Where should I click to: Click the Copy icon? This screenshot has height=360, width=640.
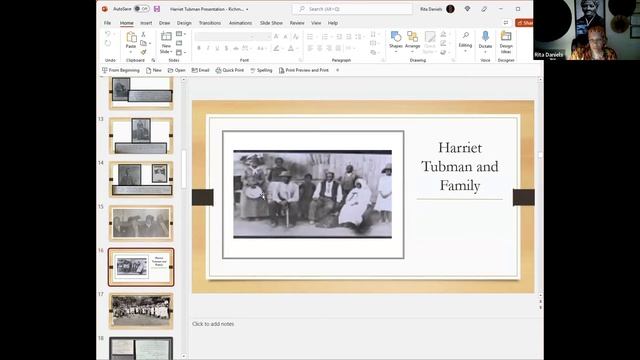tap(143, 43)
